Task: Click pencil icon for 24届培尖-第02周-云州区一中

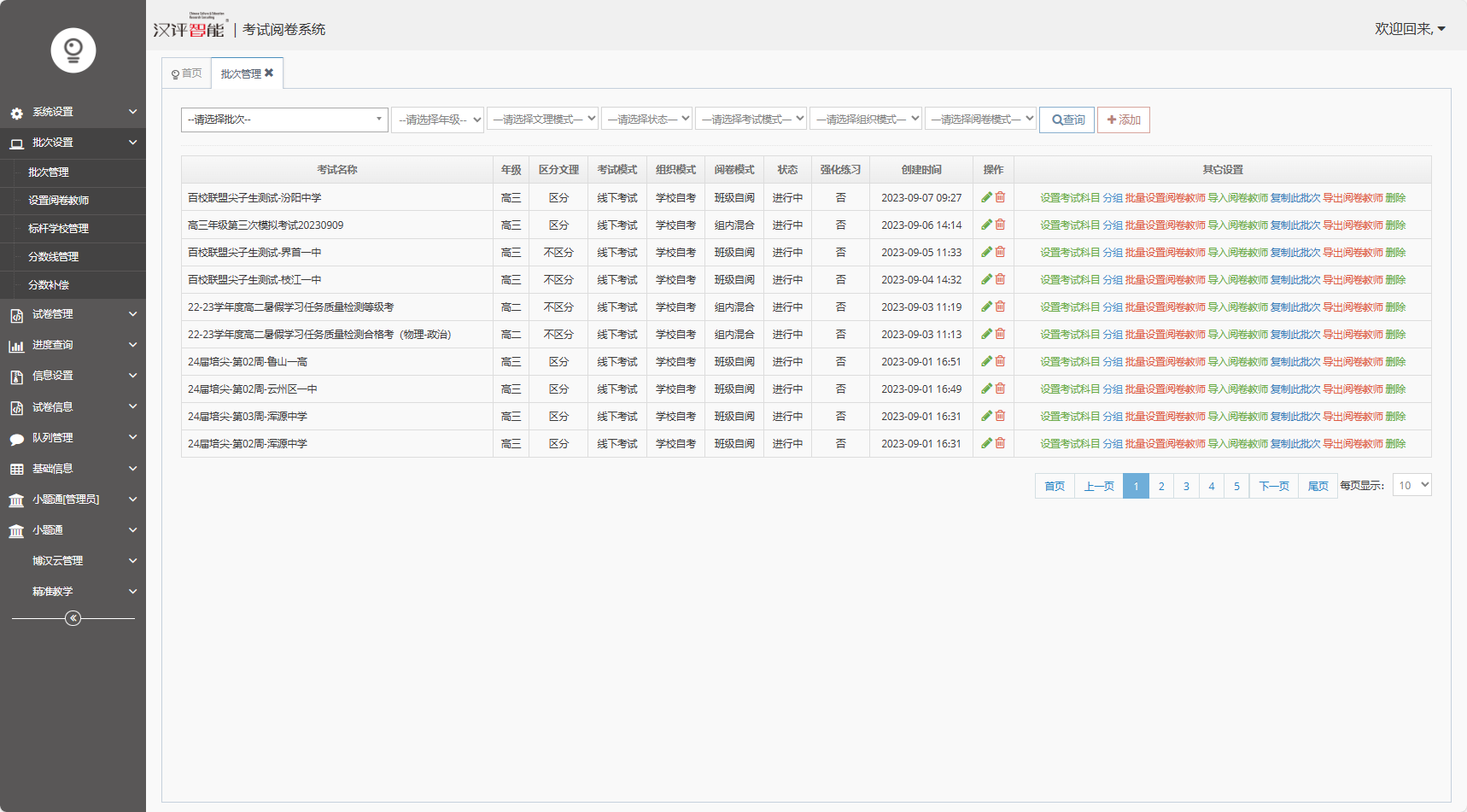Action: [x=986, y=388]
